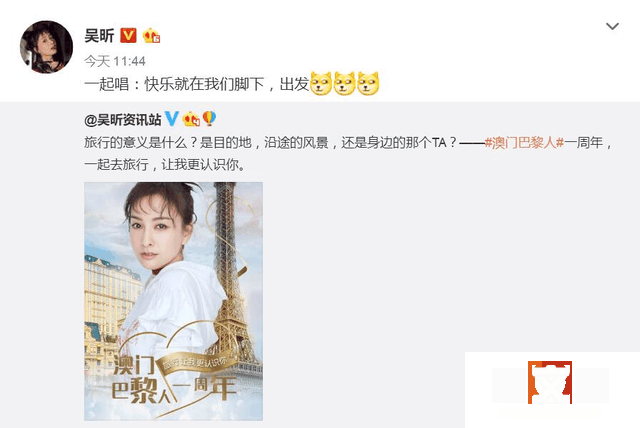Open 吴昕's circular profile avatar
Viewport: 640px width, 428px height.
47,47
